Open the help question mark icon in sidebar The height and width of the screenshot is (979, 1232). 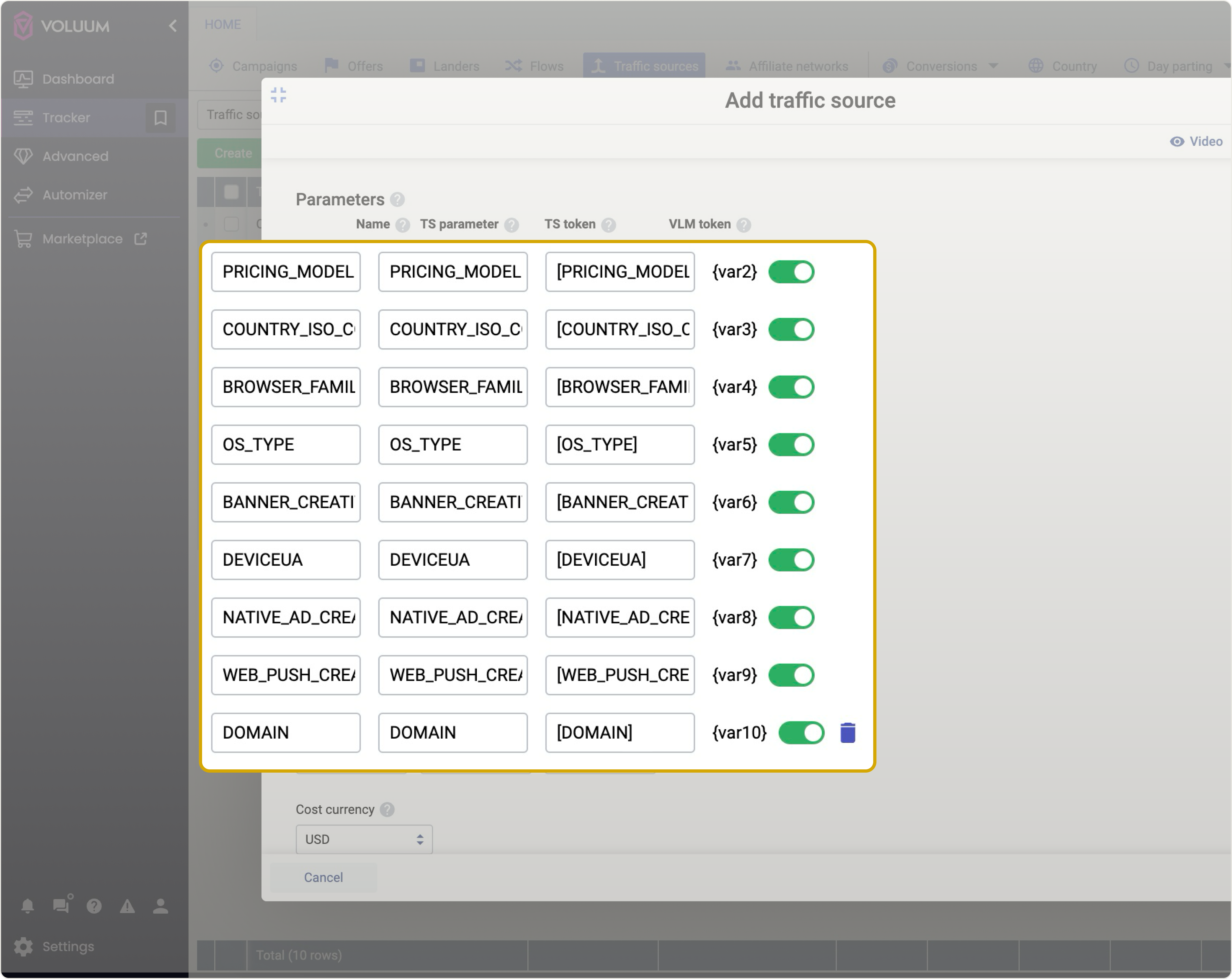click(x=94, y=906)
